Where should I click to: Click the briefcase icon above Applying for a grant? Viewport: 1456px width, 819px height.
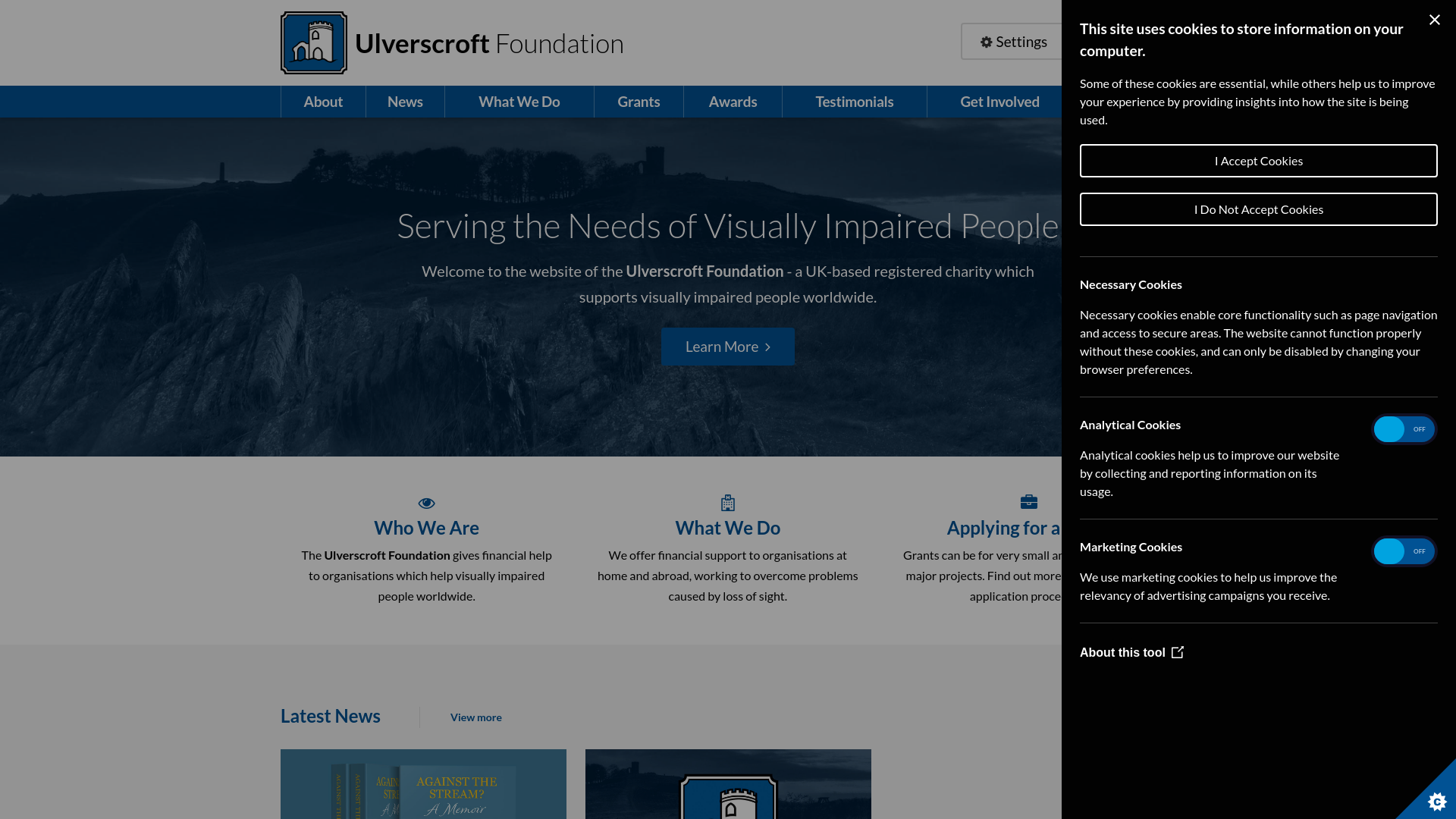coord(1029,502)
